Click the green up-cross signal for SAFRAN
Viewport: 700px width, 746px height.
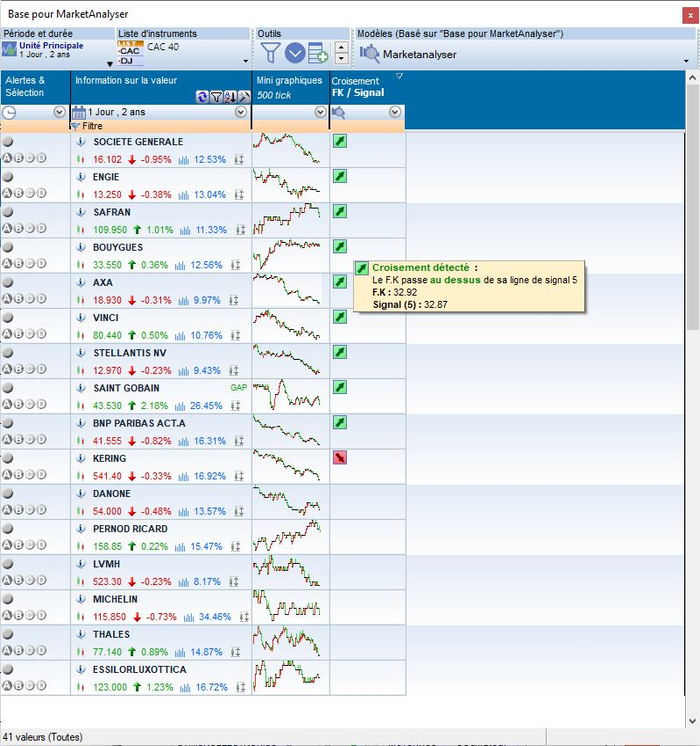(x=340, y=211)
